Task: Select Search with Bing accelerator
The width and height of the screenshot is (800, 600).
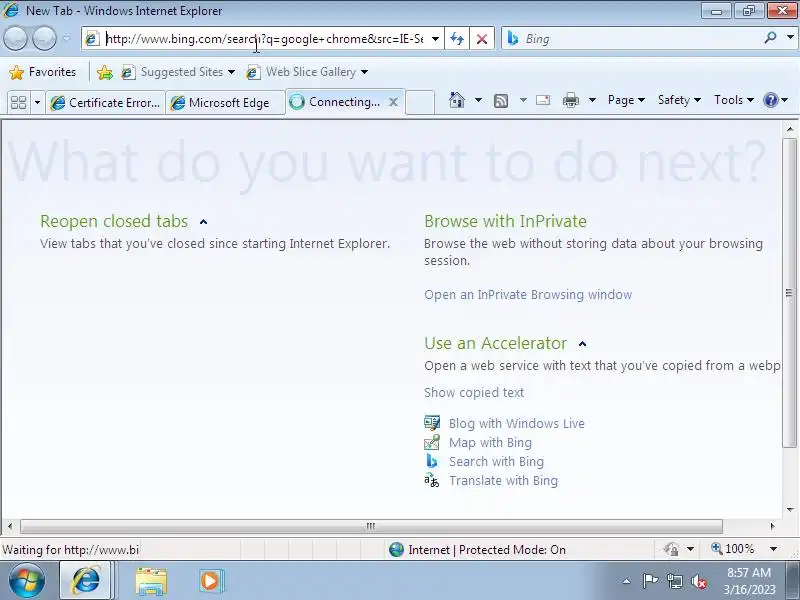Action: pos(496,461)
